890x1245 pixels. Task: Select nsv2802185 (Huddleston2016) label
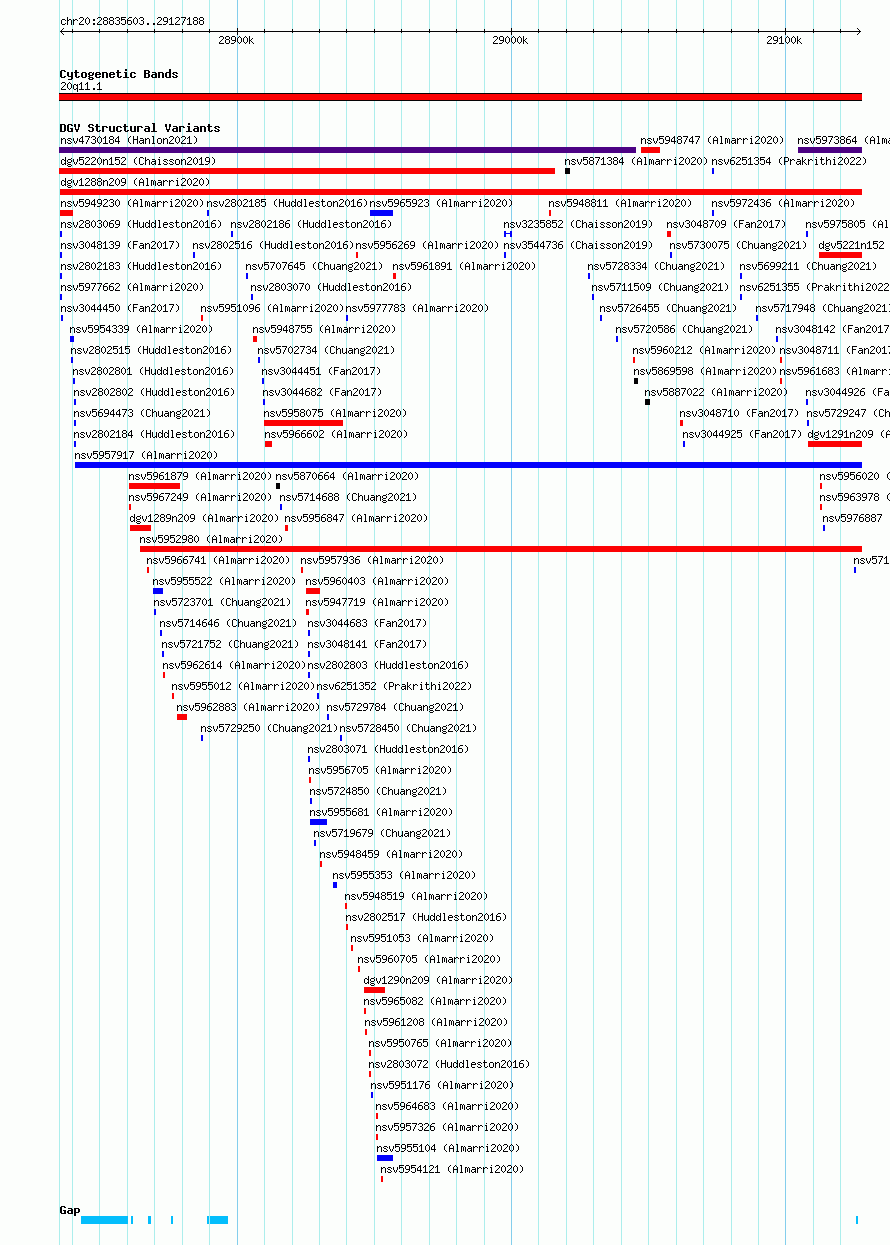(x=287, y=203)
